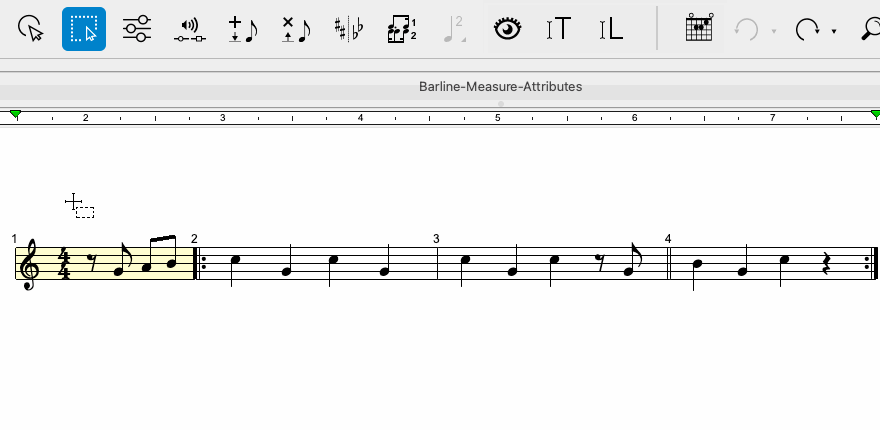Click the start repeat barline of measure 2
The width and height of the screenshot is (880, 430).
tap(199, 263)
